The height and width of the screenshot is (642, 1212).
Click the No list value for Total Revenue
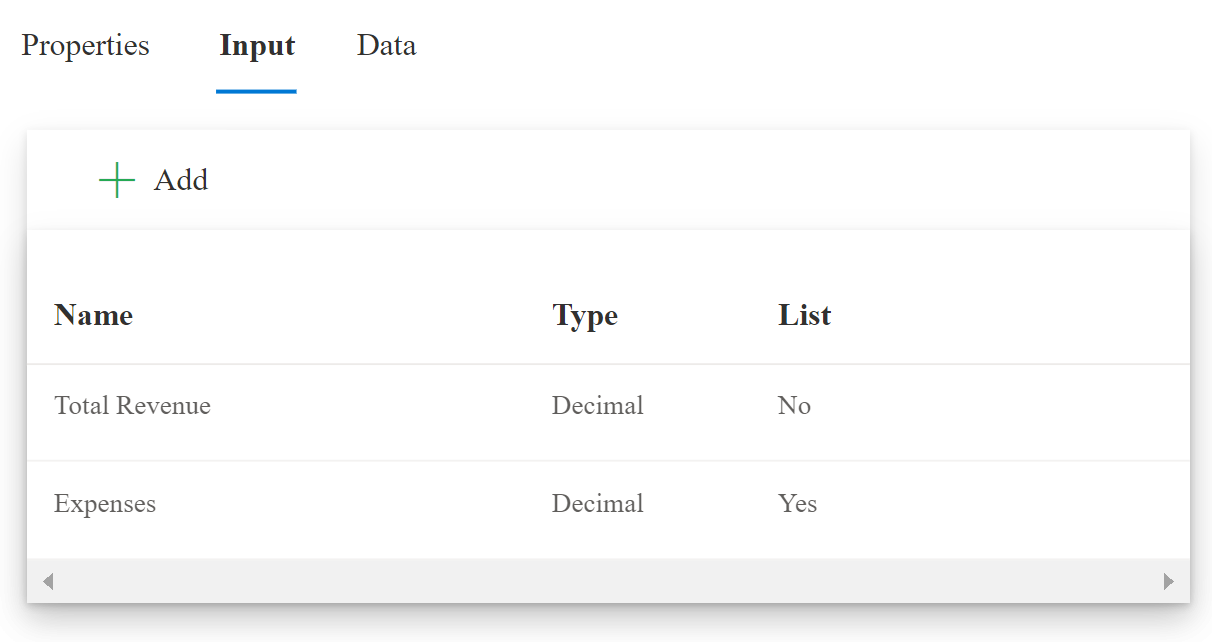point(794,406)
